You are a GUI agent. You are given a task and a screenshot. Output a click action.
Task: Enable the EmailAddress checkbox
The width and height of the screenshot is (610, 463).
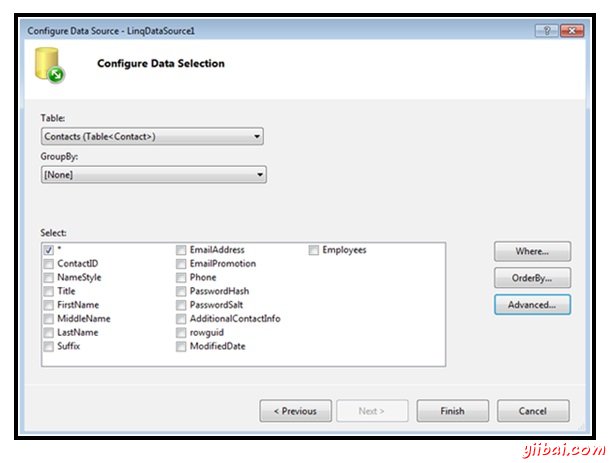pyautogui.click(x=181, y=250)
